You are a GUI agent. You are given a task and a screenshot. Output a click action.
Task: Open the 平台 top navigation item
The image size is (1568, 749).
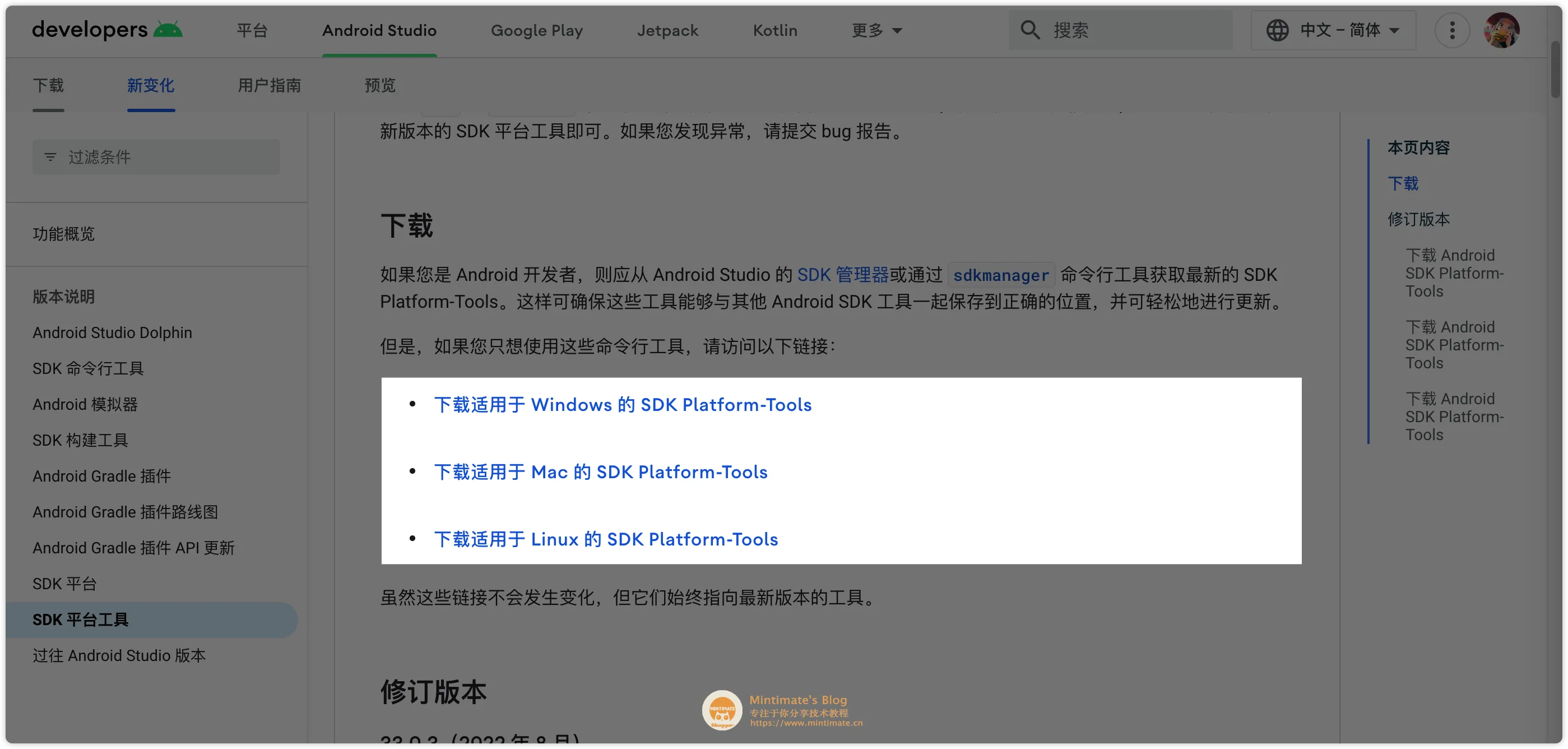[252, 30]
